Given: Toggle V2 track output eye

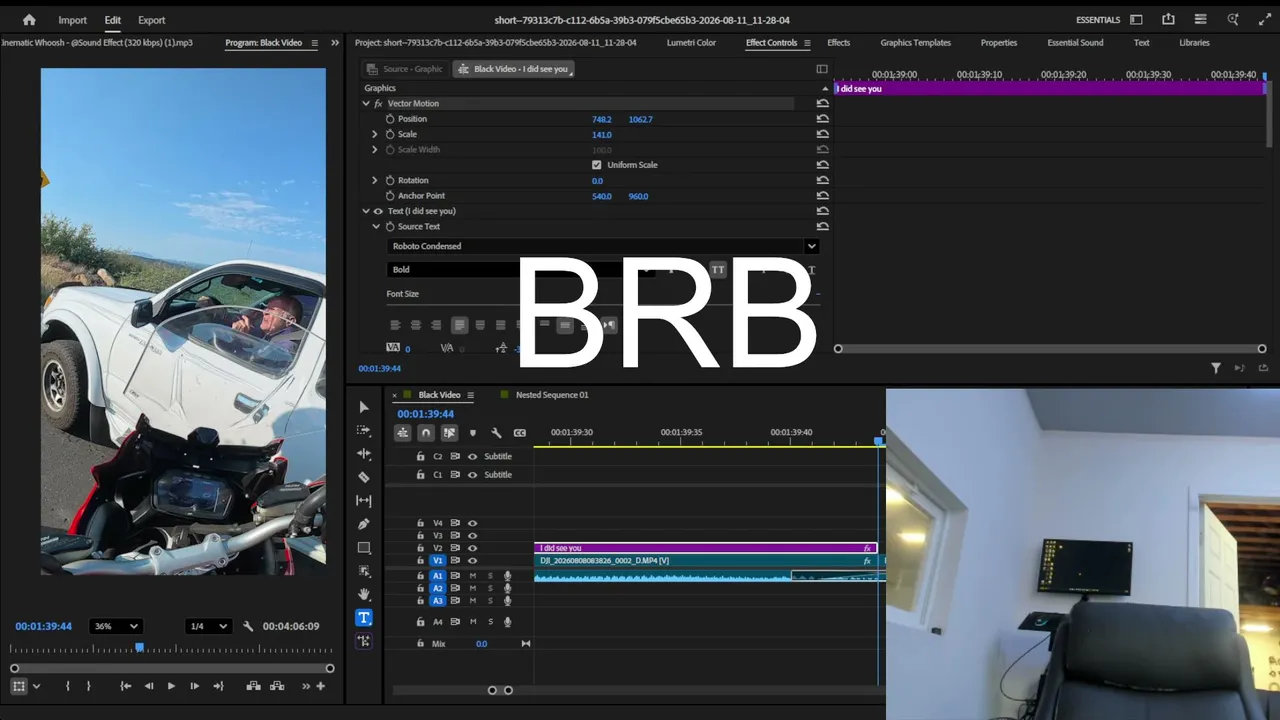Looking at the screenshot, I should click(472, 548).
